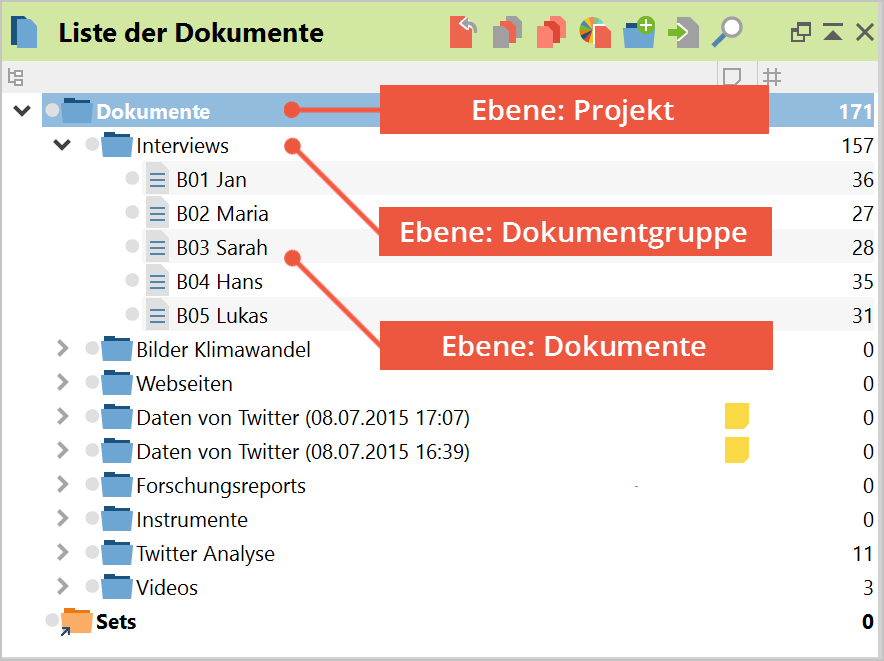
Task: Select document B02 Maria
Action: point(222,214)
